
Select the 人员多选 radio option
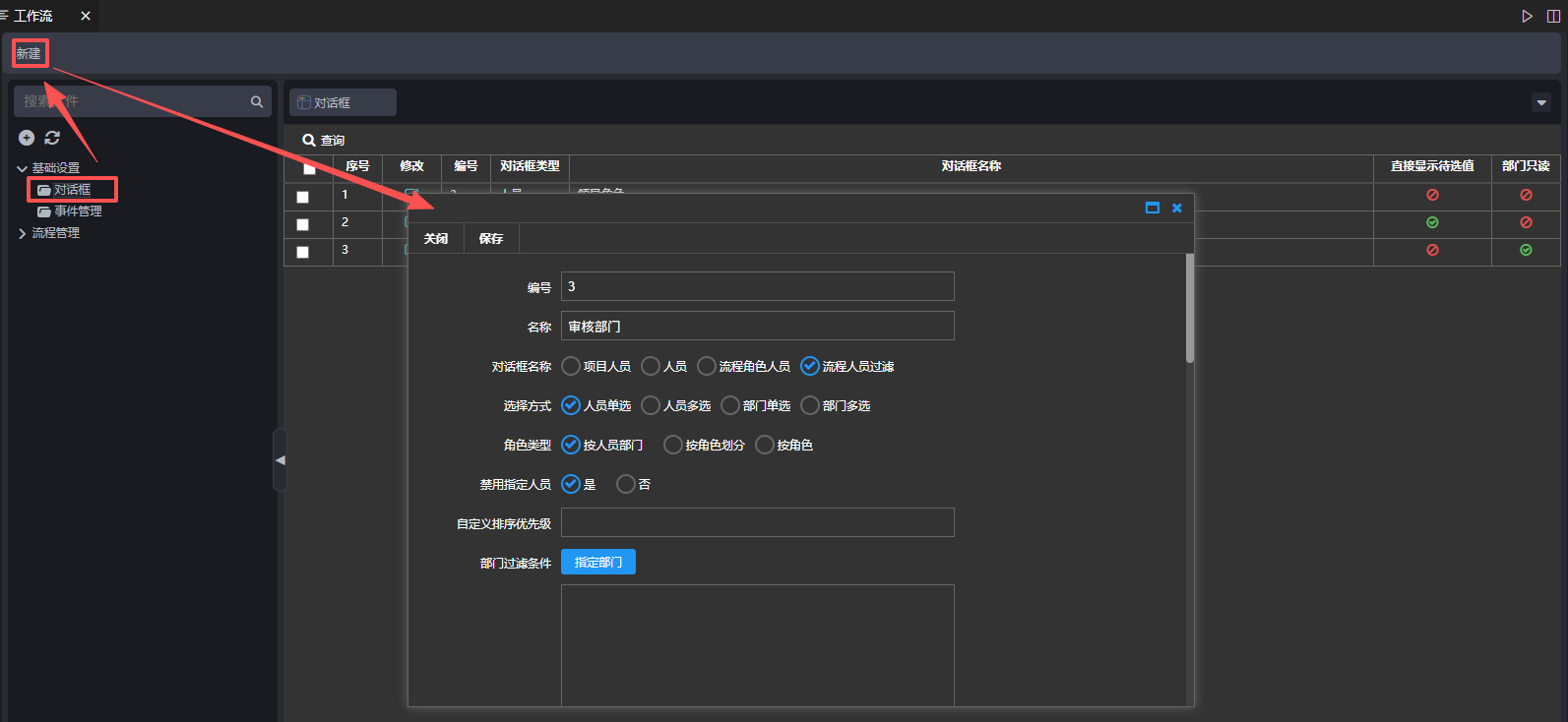651,405
